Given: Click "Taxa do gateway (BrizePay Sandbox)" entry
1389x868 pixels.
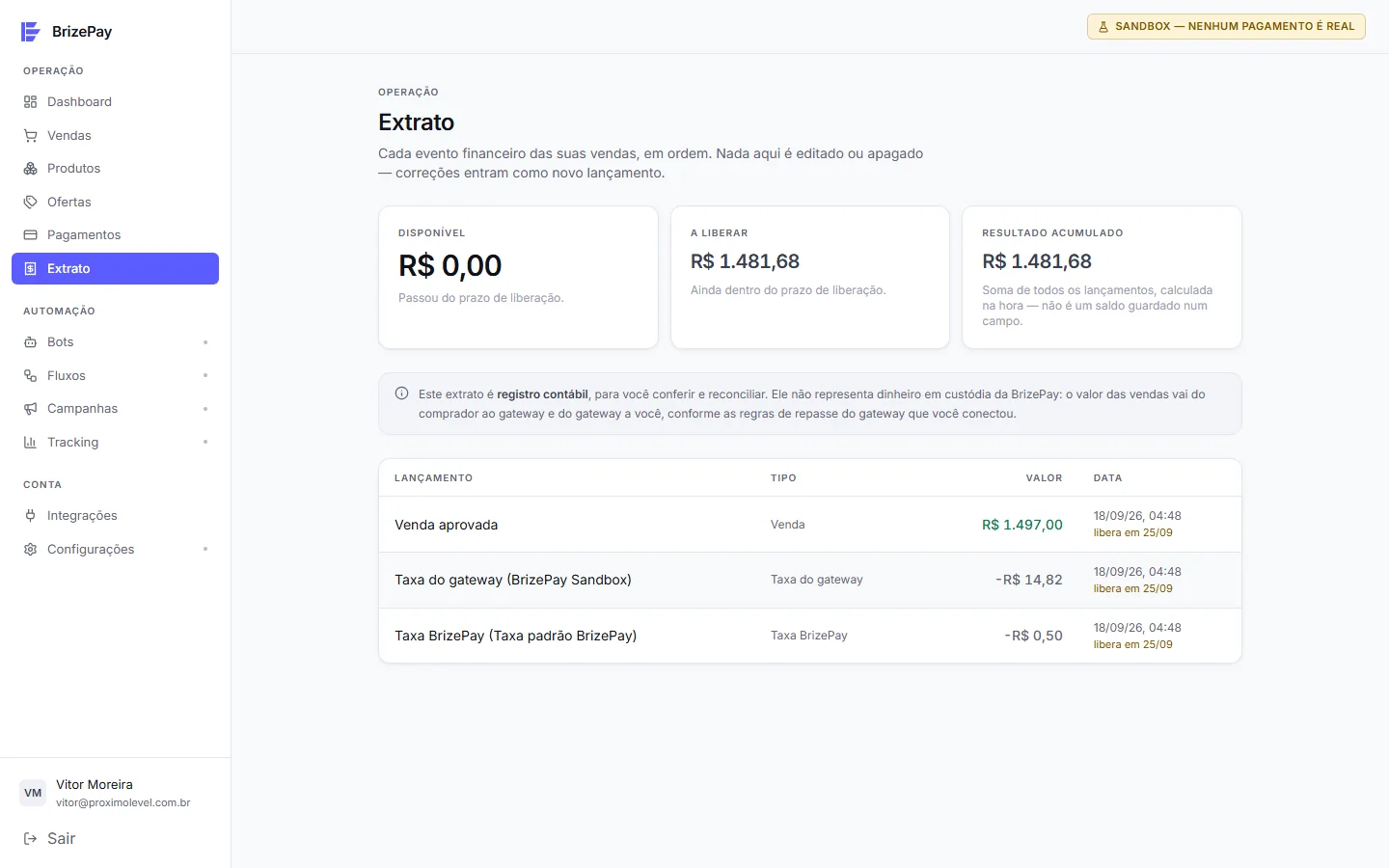Looking at the screenshot, I should tap(513, 580).
